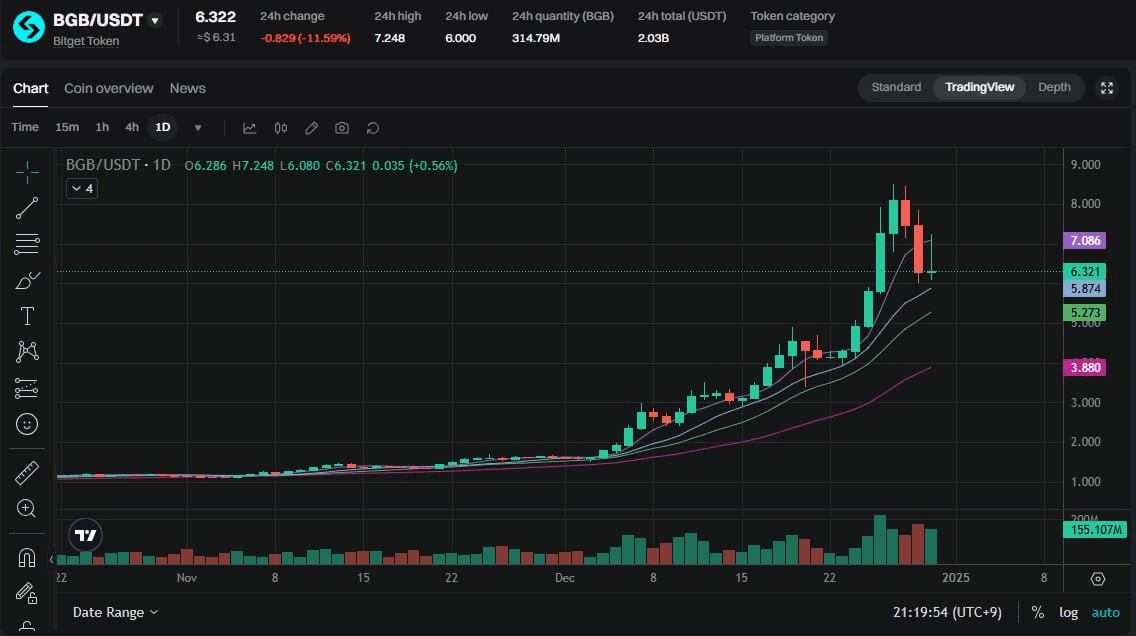Open the text annotation tool

[x=27, y=316]
